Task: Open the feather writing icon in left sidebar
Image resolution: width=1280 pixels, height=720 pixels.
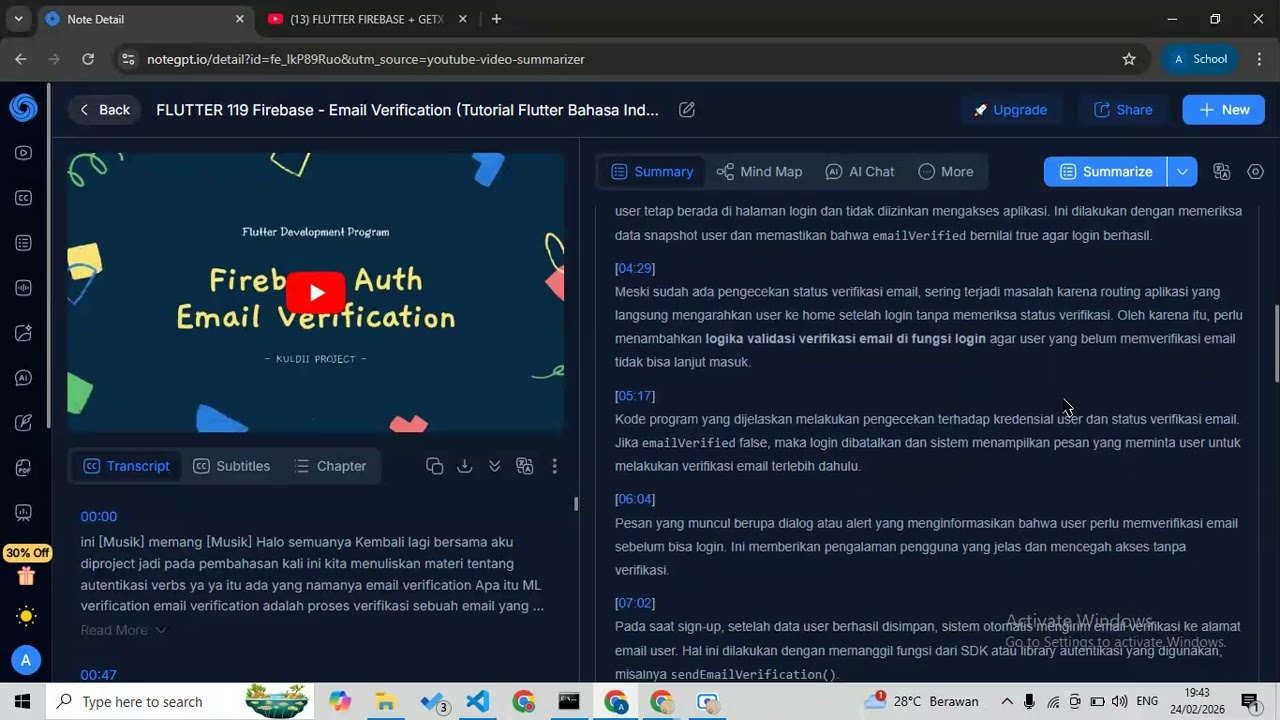Action: [23, 423]
